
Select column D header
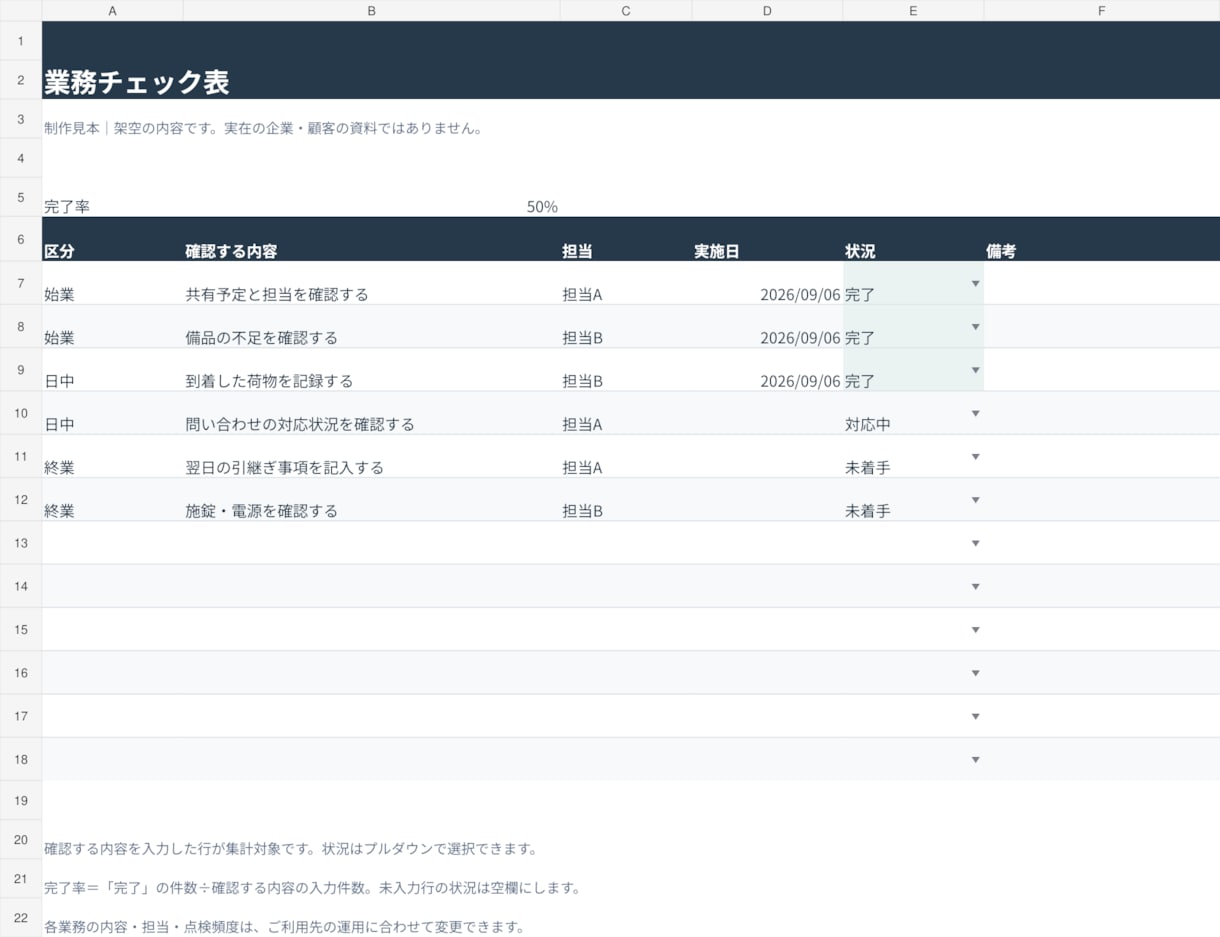coord(767,10)
